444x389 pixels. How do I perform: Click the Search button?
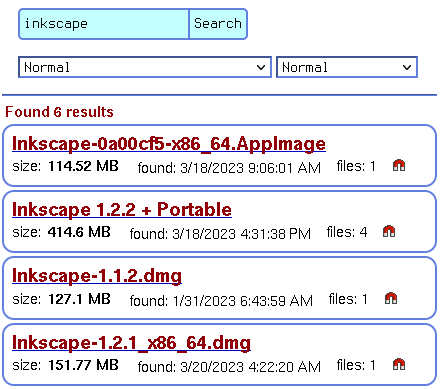pos(218,24)
